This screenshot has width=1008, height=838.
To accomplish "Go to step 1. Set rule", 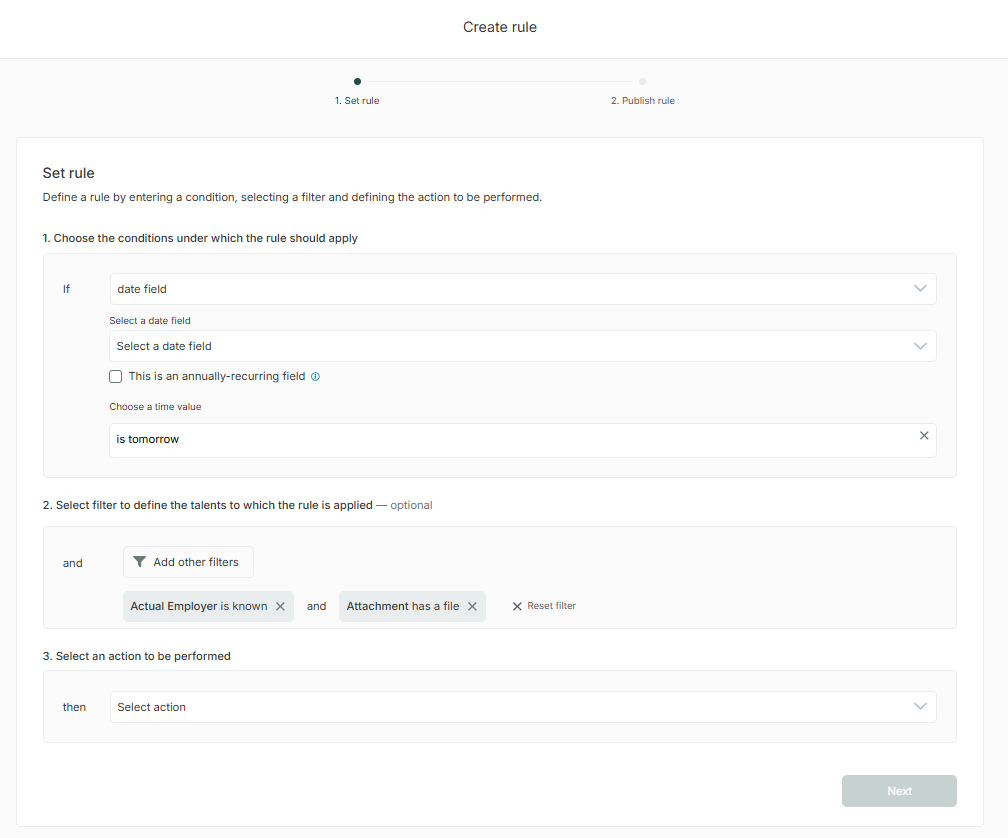I will tap(357, 100).
